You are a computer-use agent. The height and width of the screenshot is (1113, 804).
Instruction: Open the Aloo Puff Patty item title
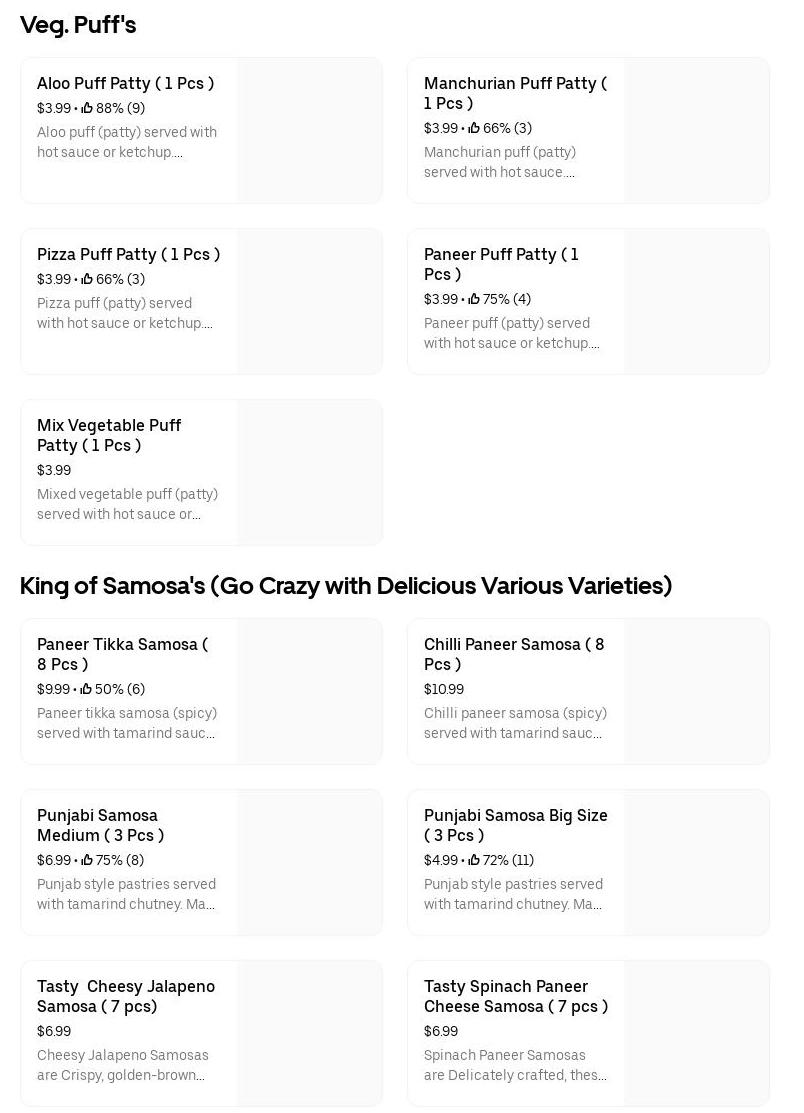(x=125, y=83)
